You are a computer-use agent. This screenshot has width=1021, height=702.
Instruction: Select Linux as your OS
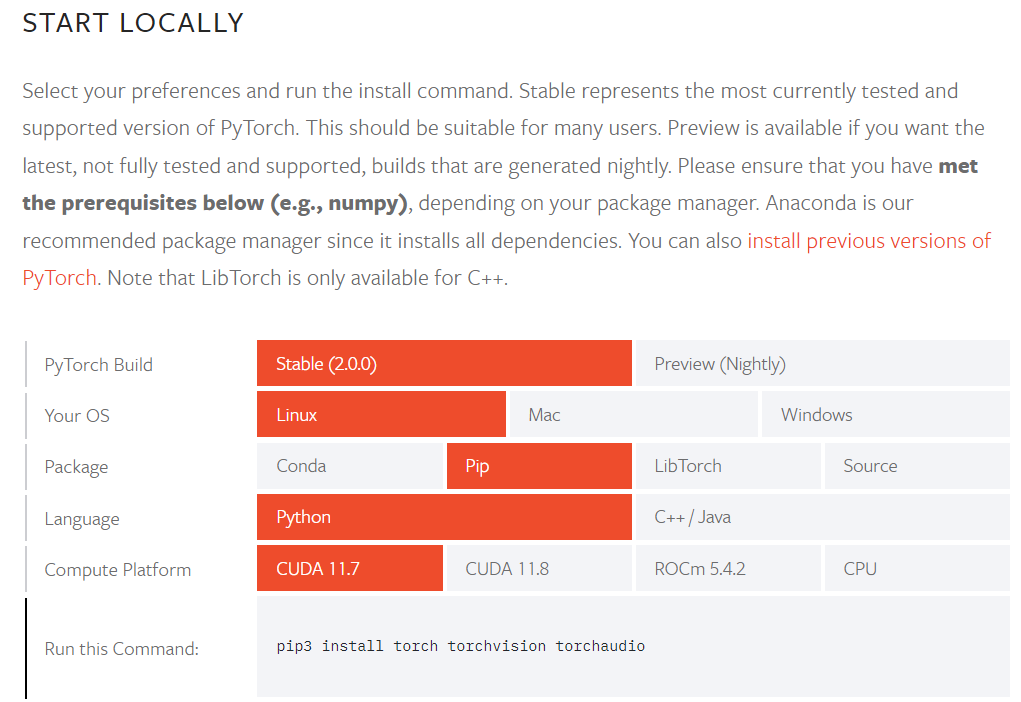[381, 415]
